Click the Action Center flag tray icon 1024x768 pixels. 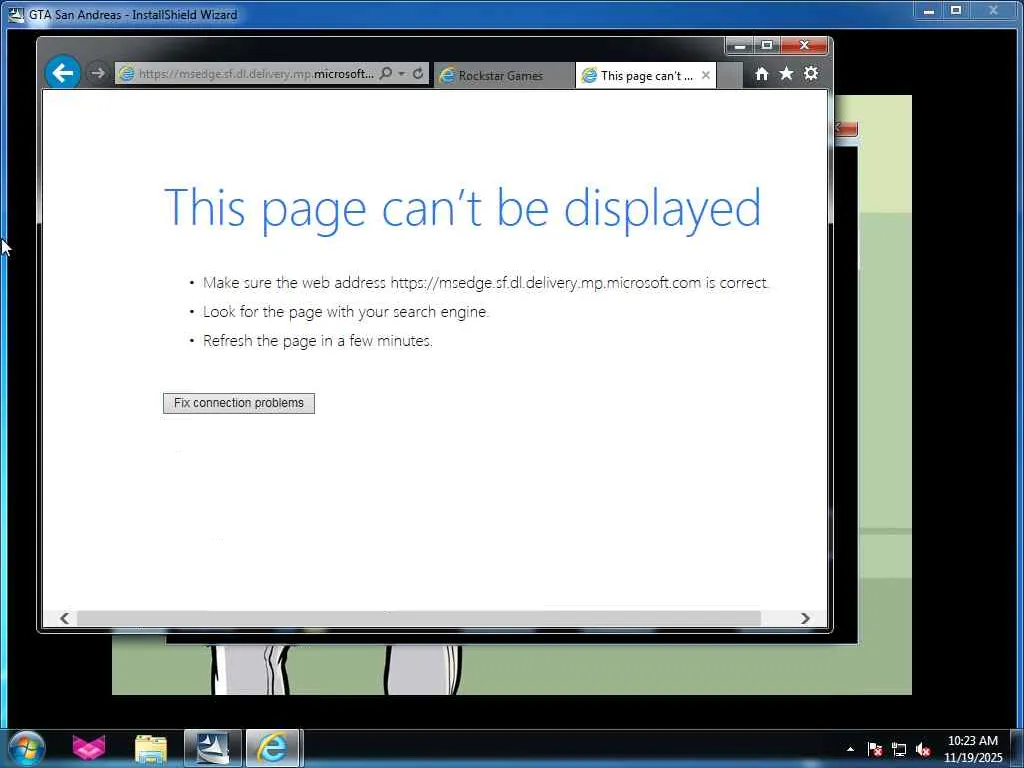(x=874, y=750)
